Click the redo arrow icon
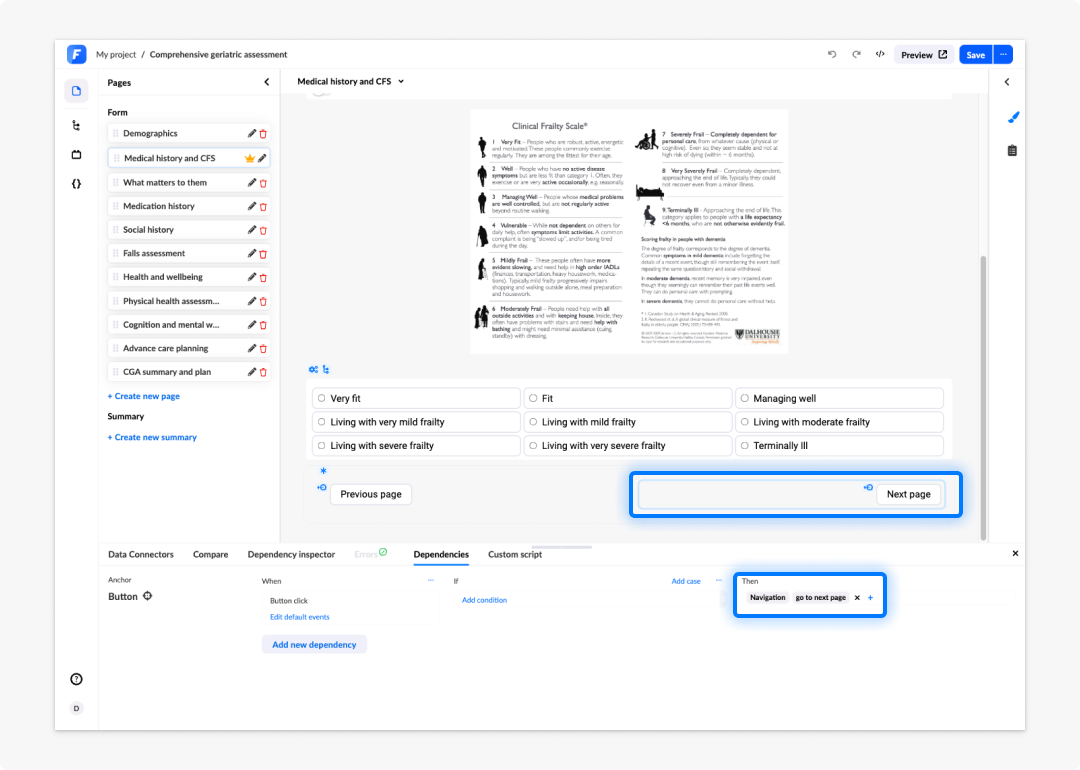This screenshot has height=770, width=1080. pyautogui.click(x=856, y=54)
